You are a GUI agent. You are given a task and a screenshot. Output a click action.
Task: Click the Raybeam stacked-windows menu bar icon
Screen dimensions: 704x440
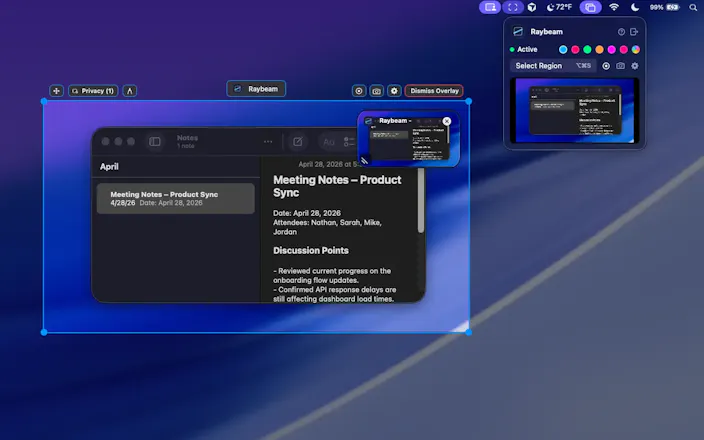590,7
